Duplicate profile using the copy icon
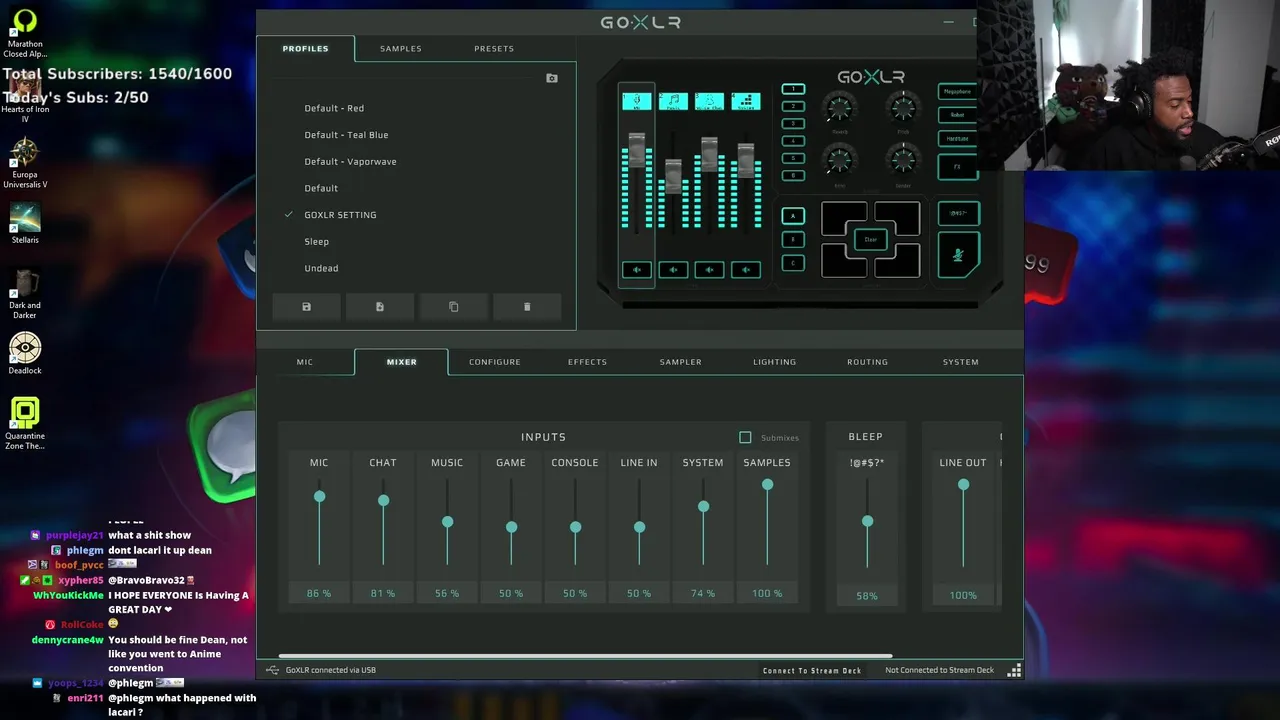This screenshot has height=720, width=1280. tap(454, 307)
